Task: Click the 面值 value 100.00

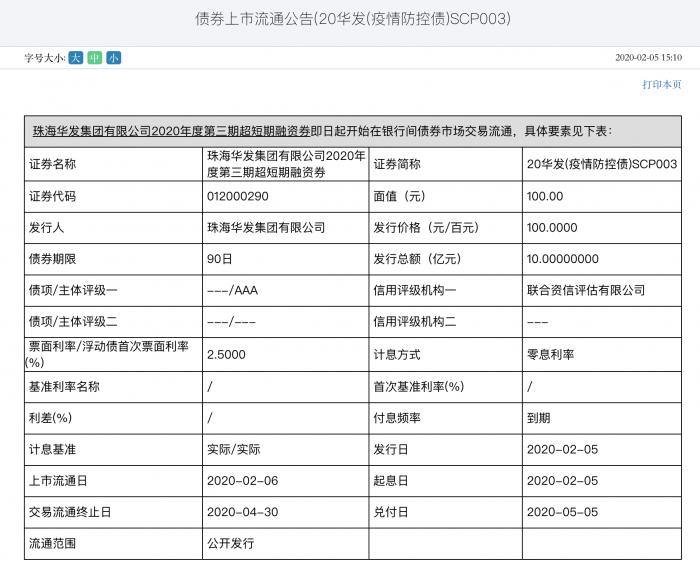Action: [545, 196]
